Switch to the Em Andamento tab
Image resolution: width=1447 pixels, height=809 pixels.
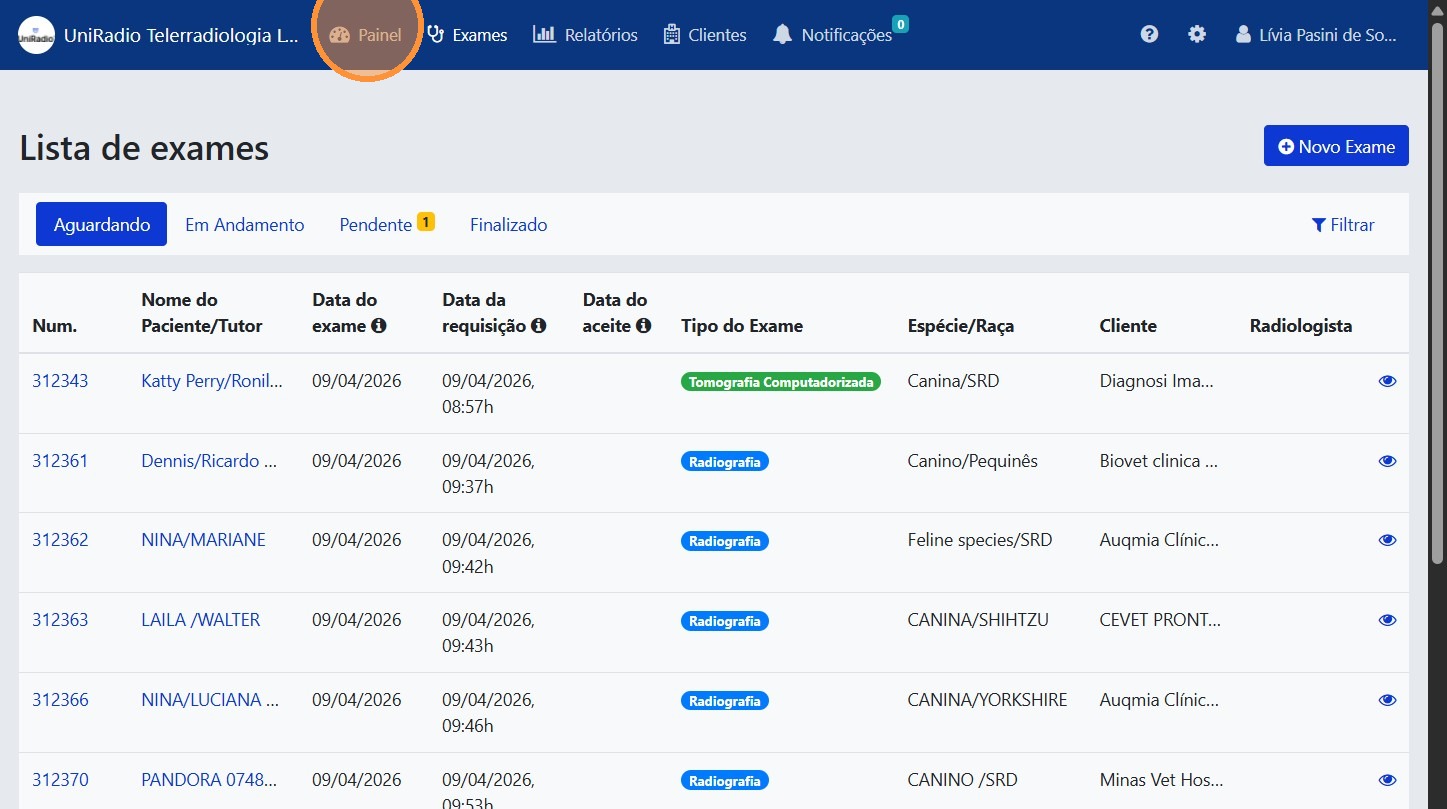pos(245,225)
